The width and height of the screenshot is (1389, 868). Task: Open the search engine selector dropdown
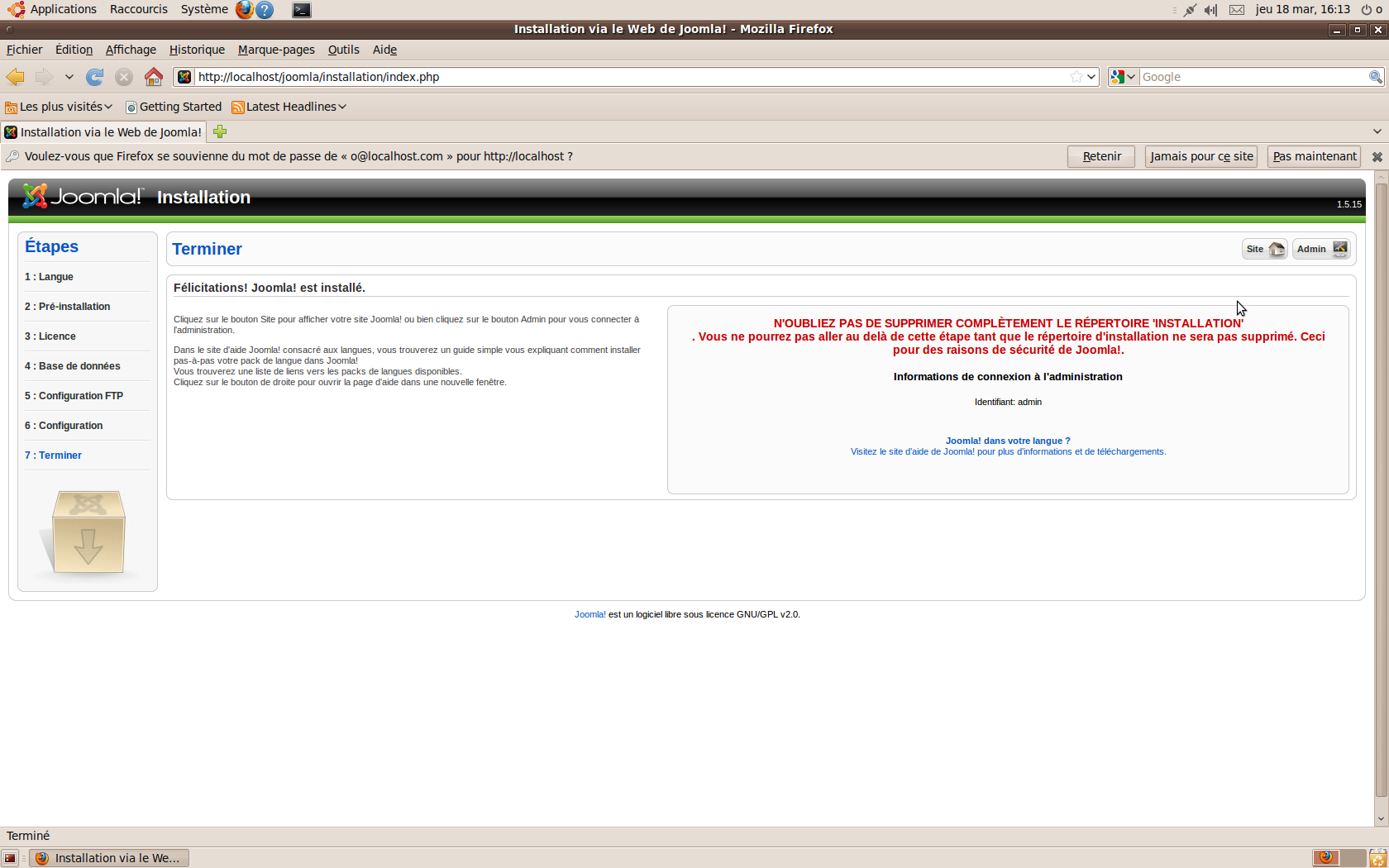tap(1124, 77)
